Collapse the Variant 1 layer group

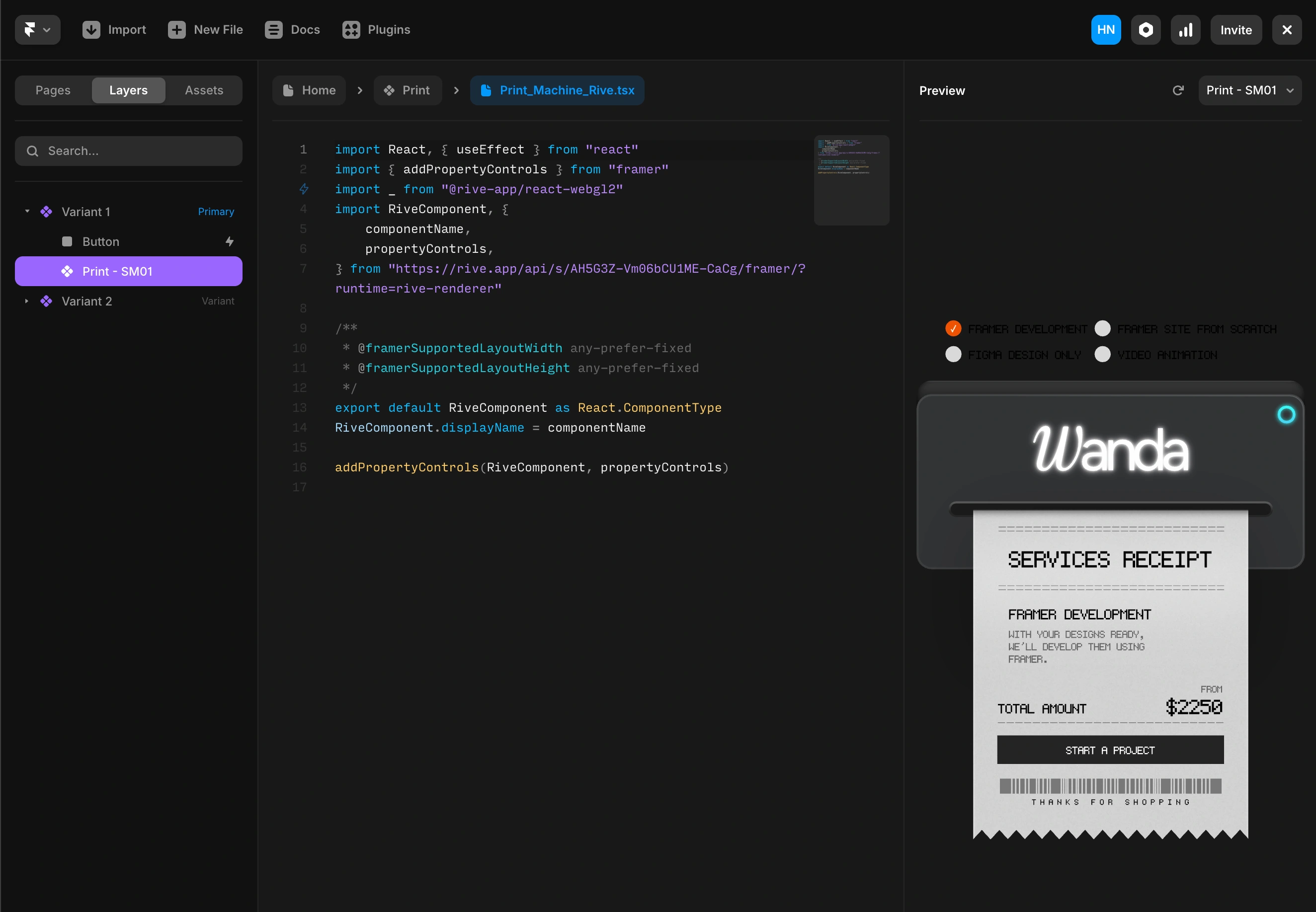coord(27,212)
